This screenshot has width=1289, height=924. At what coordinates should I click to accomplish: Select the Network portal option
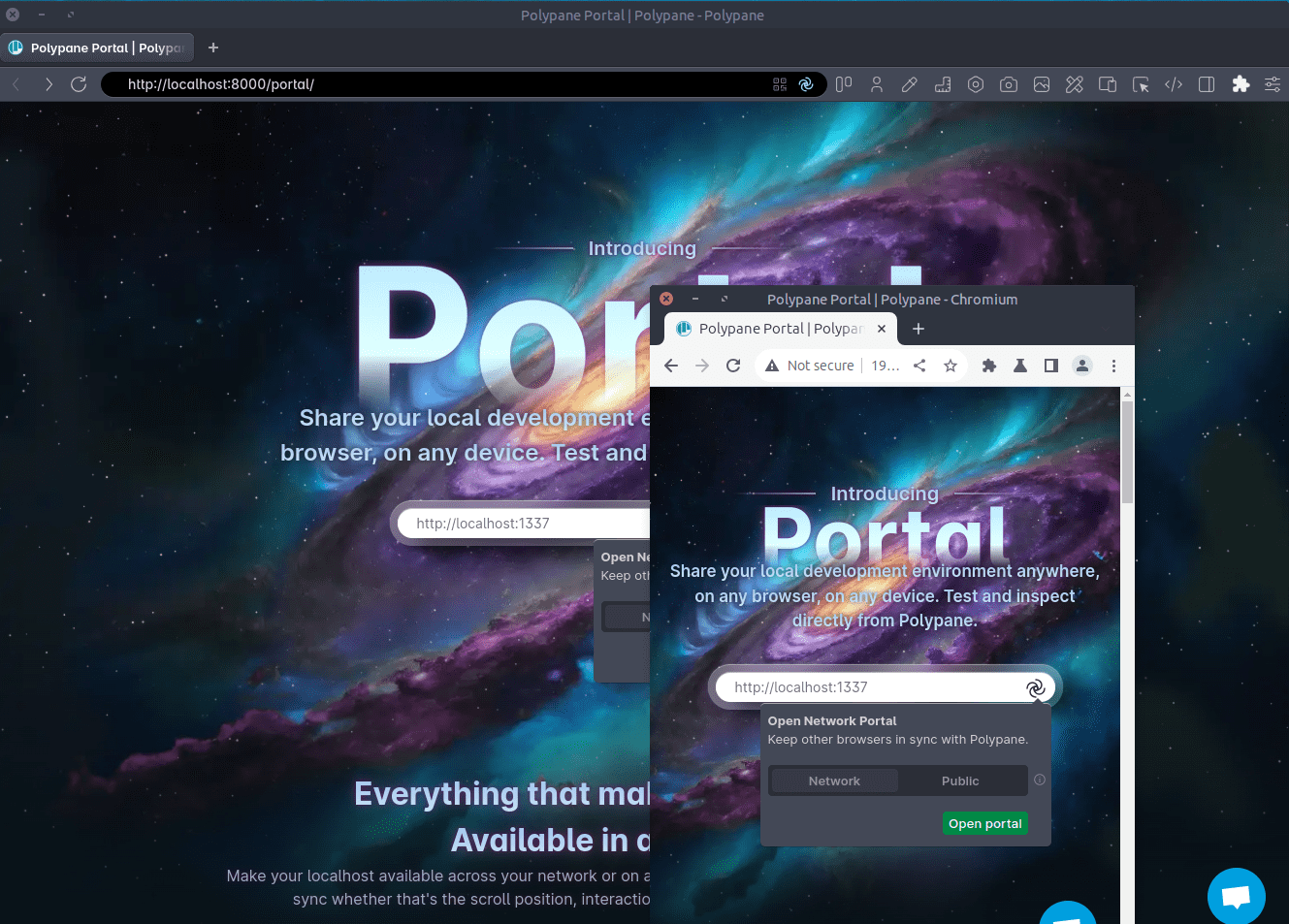tap(834, 781)
